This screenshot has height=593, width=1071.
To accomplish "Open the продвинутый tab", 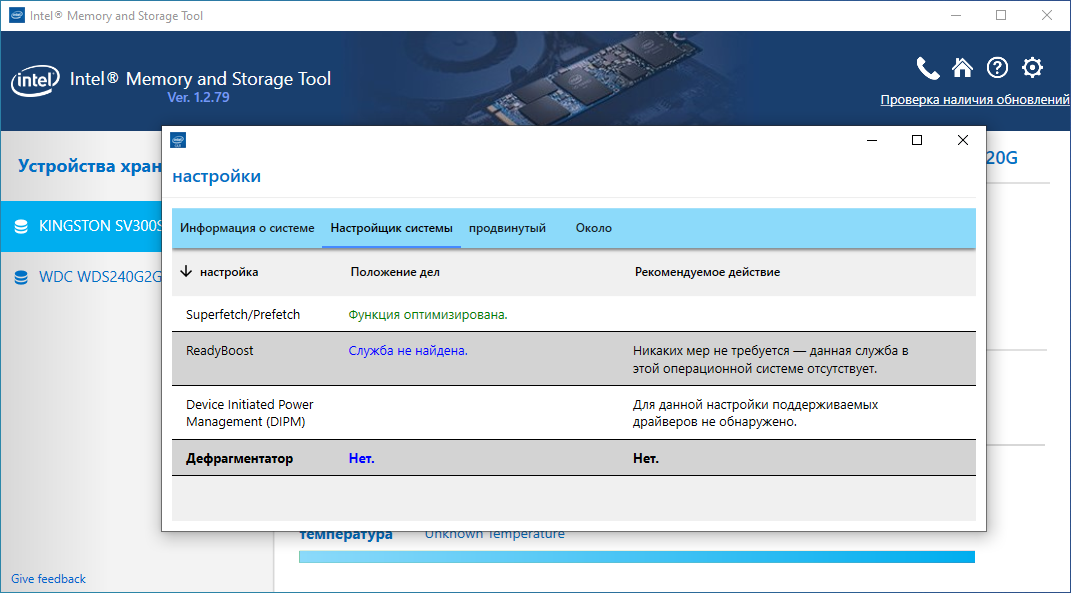I will point(507,228).
